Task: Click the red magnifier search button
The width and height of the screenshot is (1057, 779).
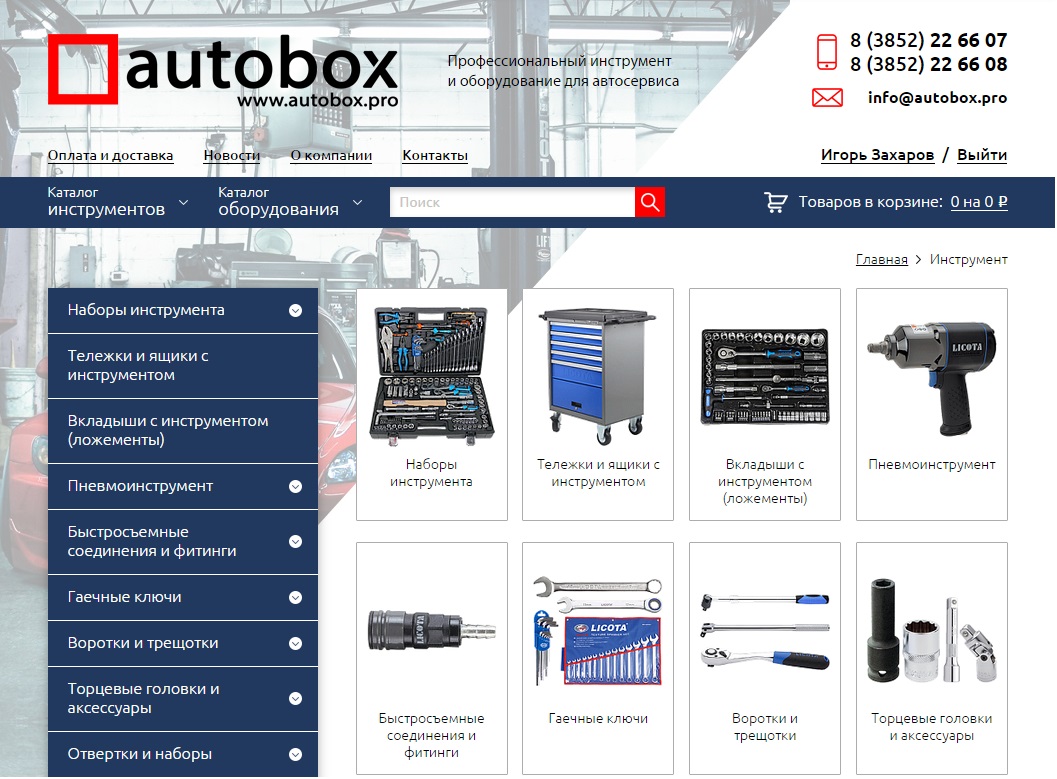Action: coord(650,202)
